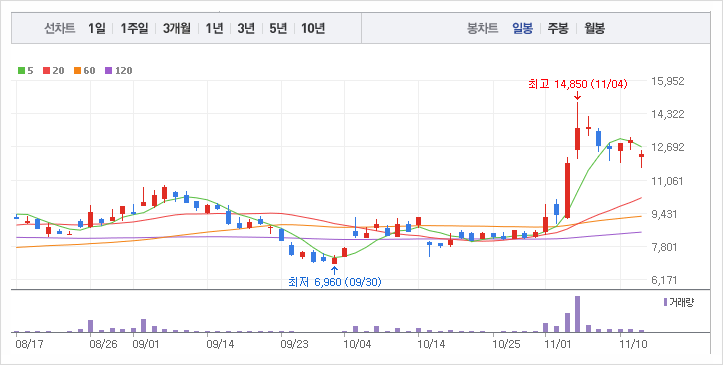Click the 15,952 price axis label
Screen dimensions: 723x365
point(668,81)
